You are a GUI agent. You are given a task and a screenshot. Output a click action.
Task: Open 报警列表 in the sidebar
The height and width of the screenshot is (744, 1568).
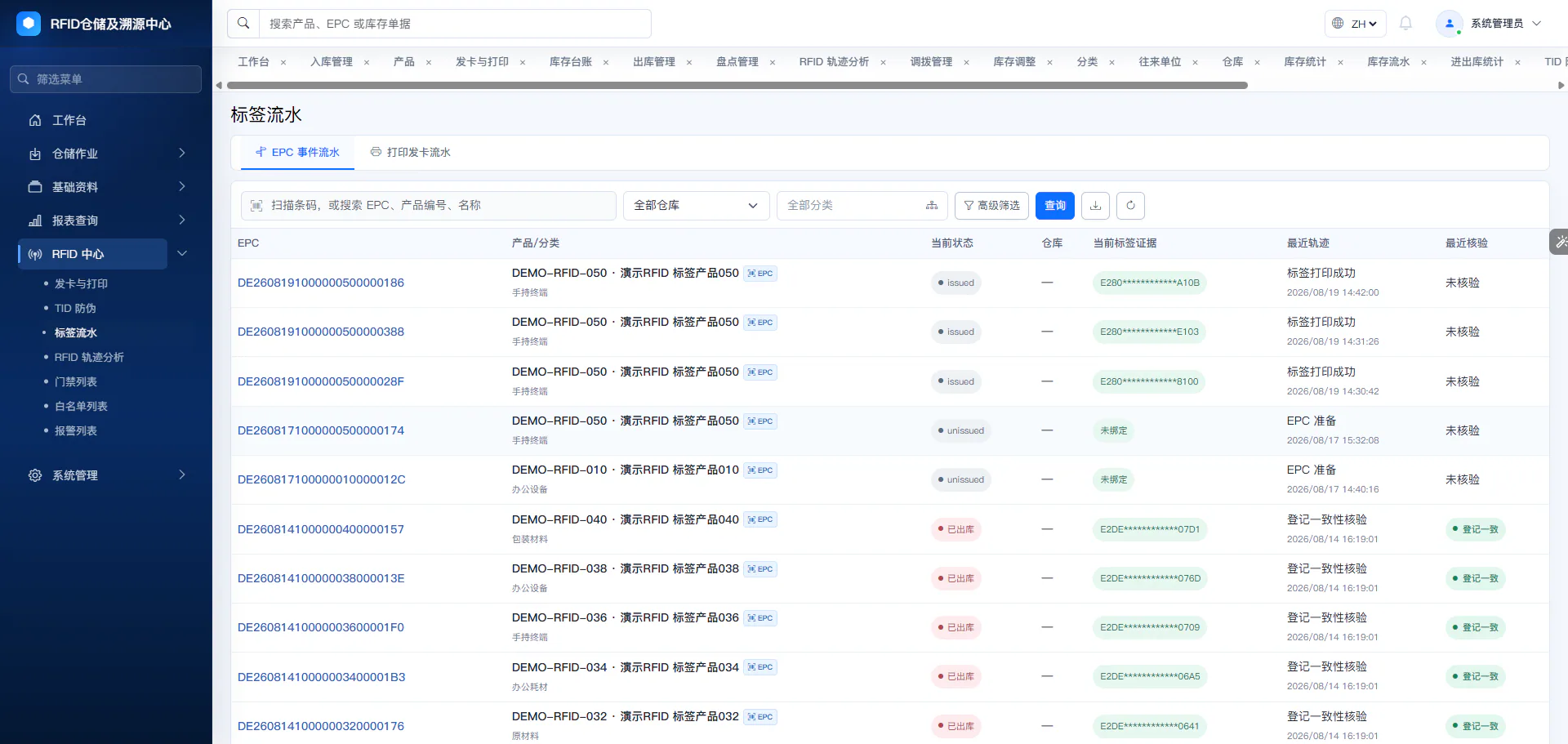(76, 431)
